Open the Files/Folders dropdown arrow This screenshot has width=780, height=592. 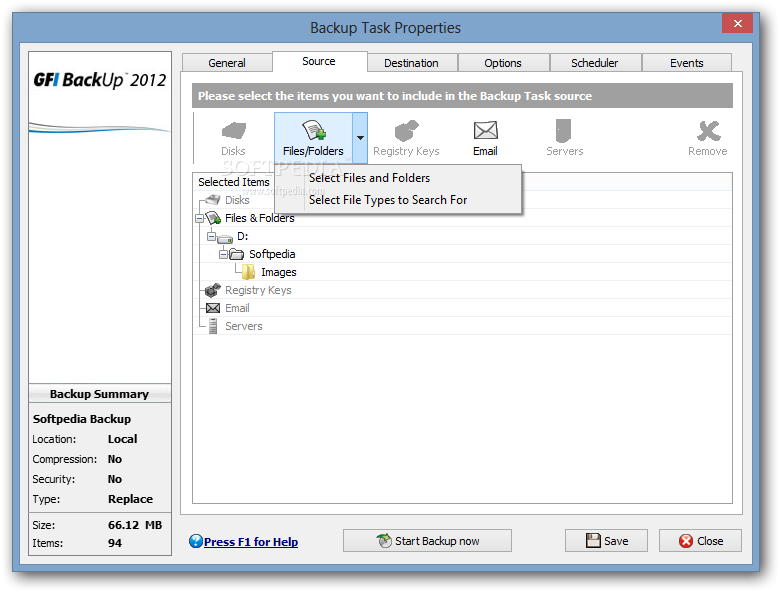coord(360,138)
